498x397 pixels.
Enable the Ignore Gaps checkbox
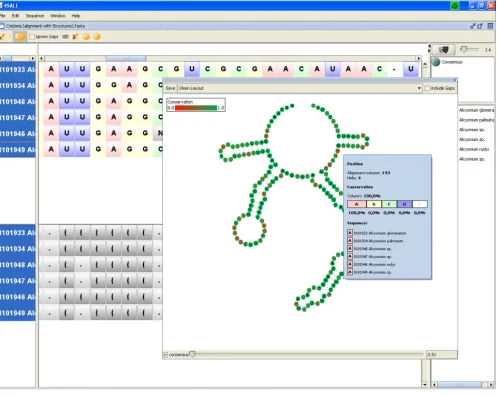tap(32, 37)
